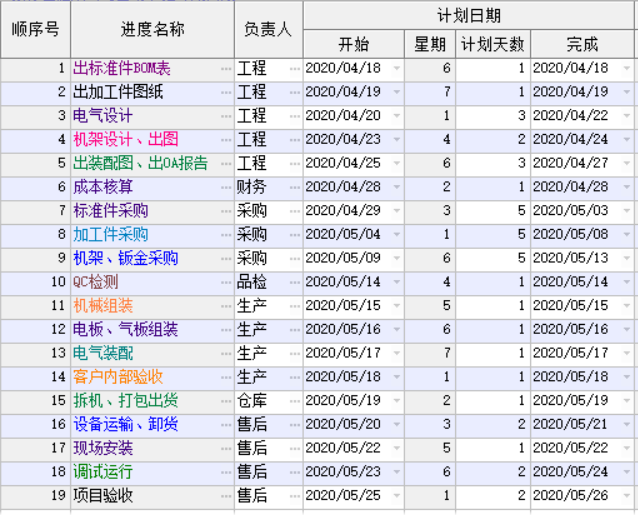Open start date dropdown for 现场安装
Image resolution: width=638 pixels, height=515 pixels.
click(x=396, y=448)
